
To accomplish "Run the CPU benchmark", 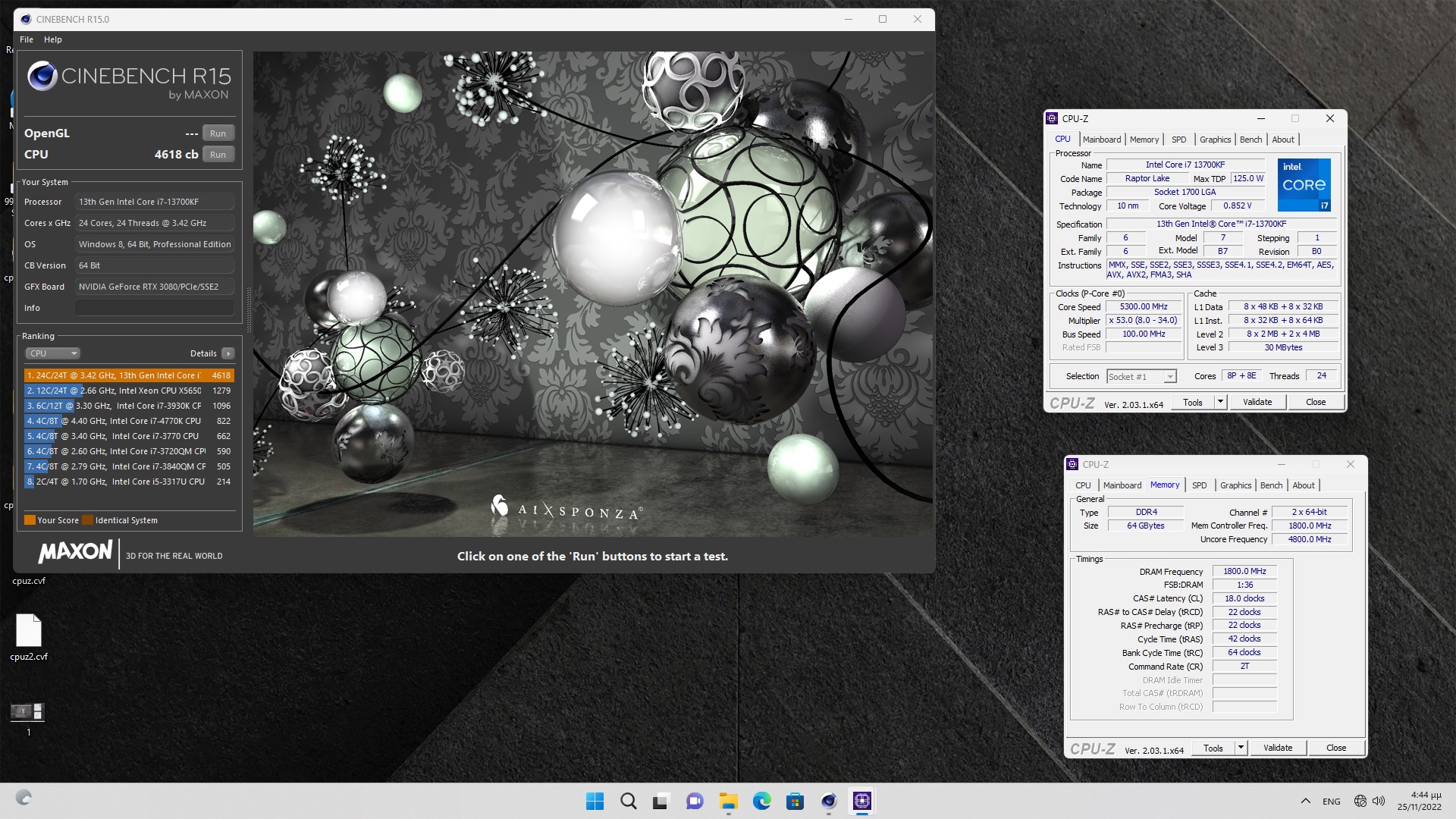I will coord(218,155).
